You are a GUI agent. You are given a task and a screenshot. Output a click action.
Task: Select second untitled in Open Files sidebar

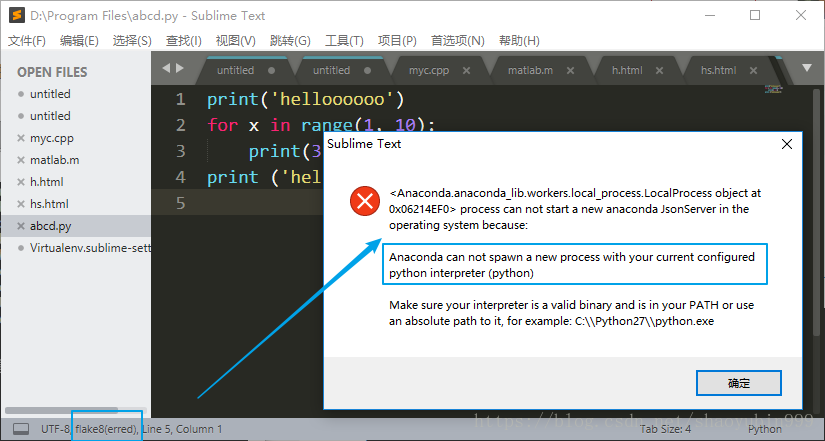click(50, 116)
